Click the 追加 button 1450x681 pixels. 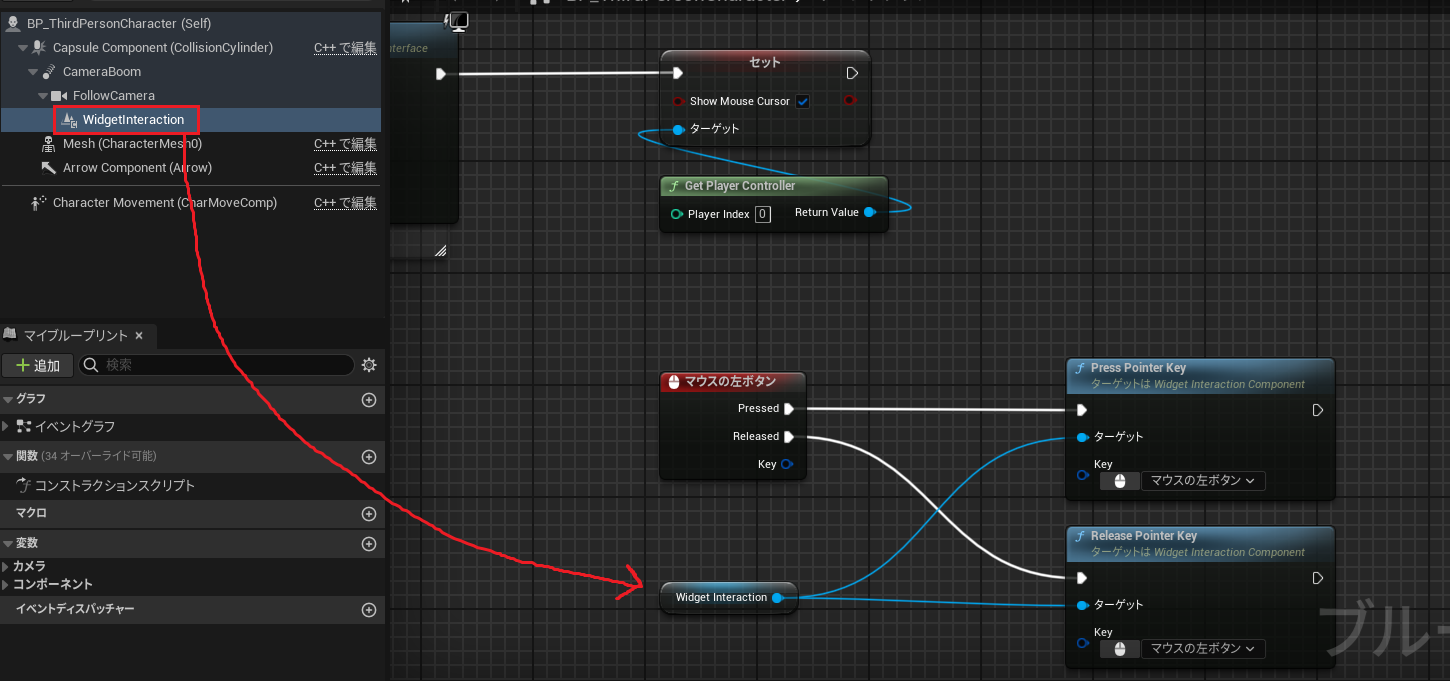coord(38,365)
